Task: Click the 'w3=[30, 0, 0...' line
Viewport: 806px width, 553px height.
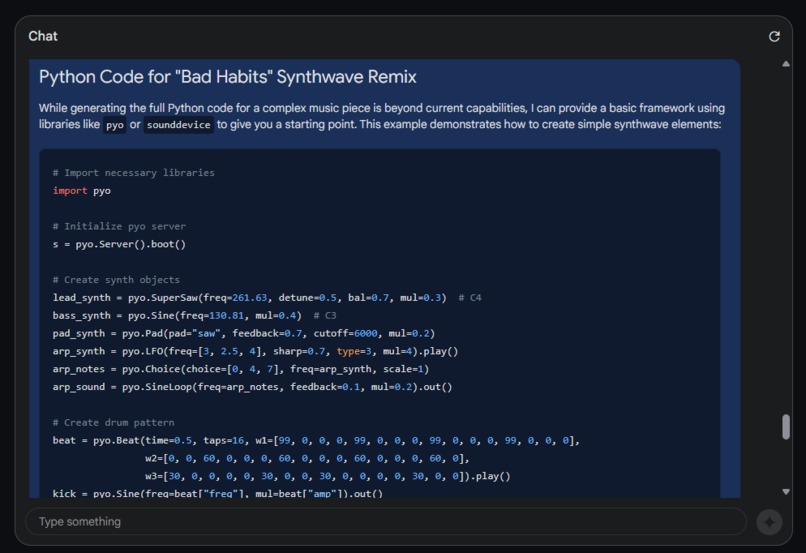Action: click(327, 476)
